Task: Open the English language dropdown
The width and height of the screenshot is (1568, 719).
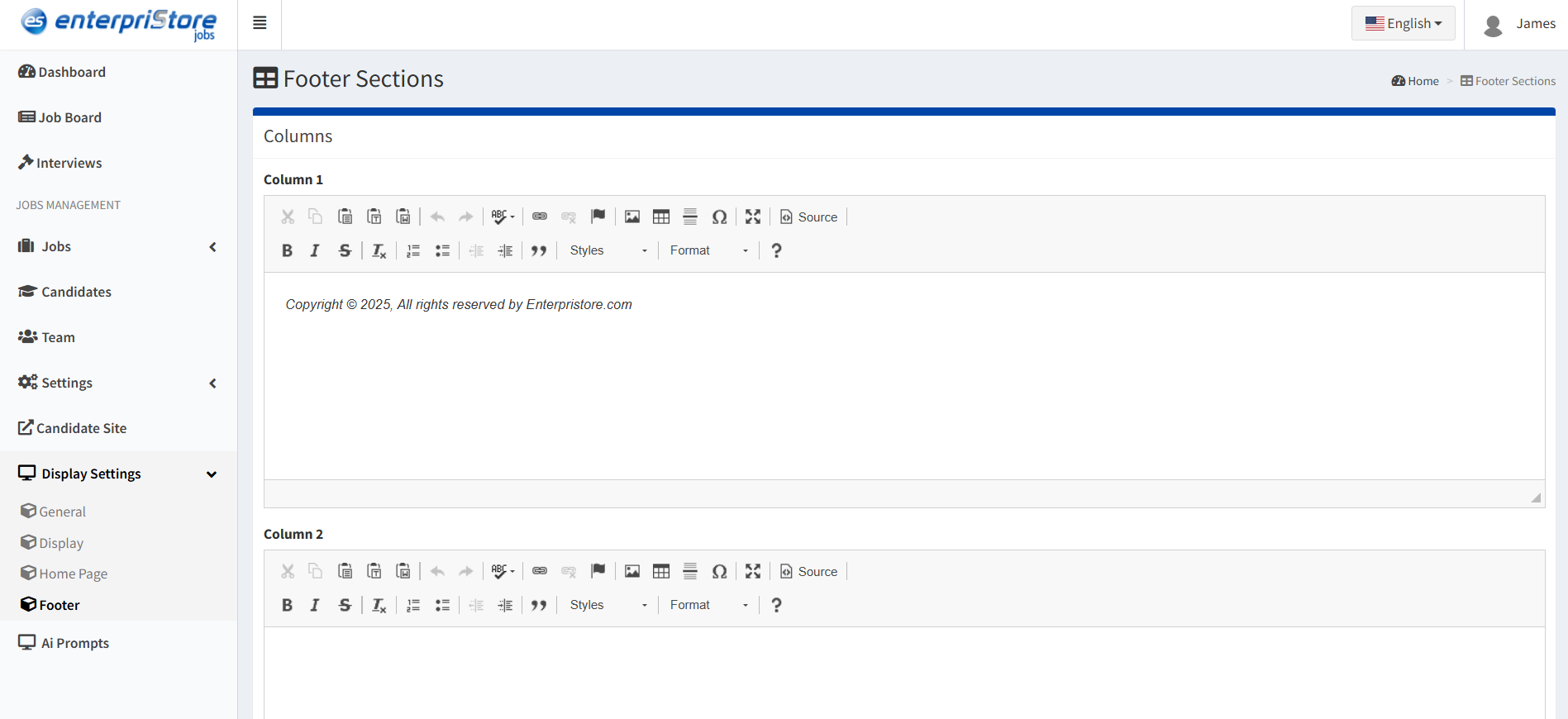Action: pyautogui.click(x=1403, y=23)
